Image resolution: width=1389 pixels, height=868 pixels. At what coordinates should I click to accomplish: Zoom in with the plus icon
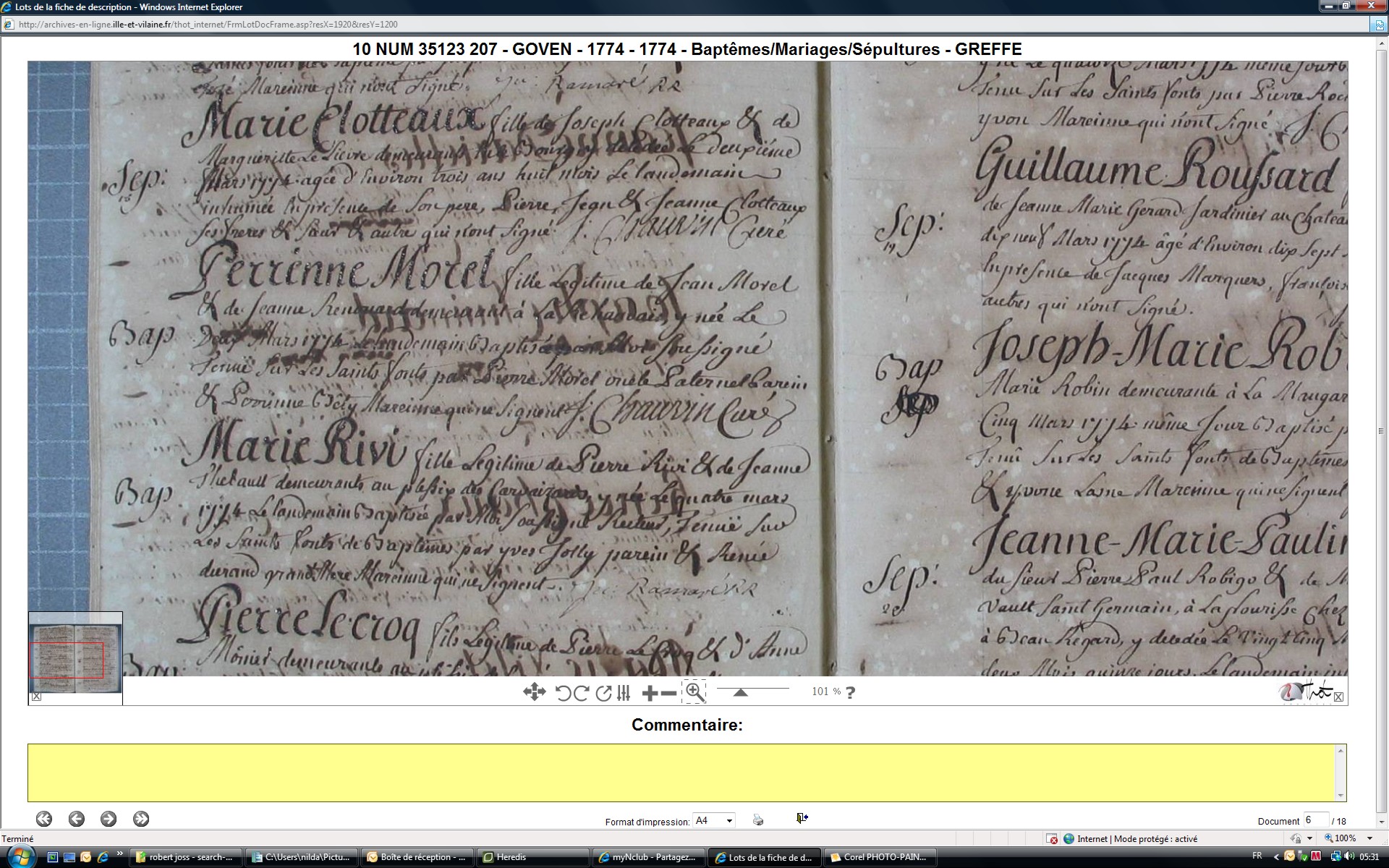point(649,693)
